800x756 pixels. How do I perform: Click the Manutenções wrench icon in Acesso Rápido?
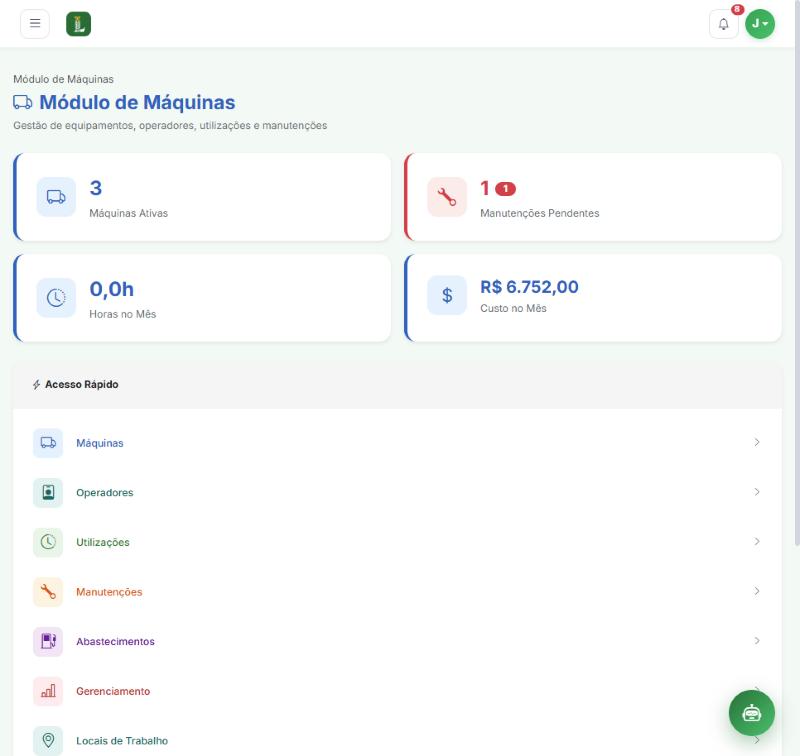pyautogui.click(x=48, y=592)
